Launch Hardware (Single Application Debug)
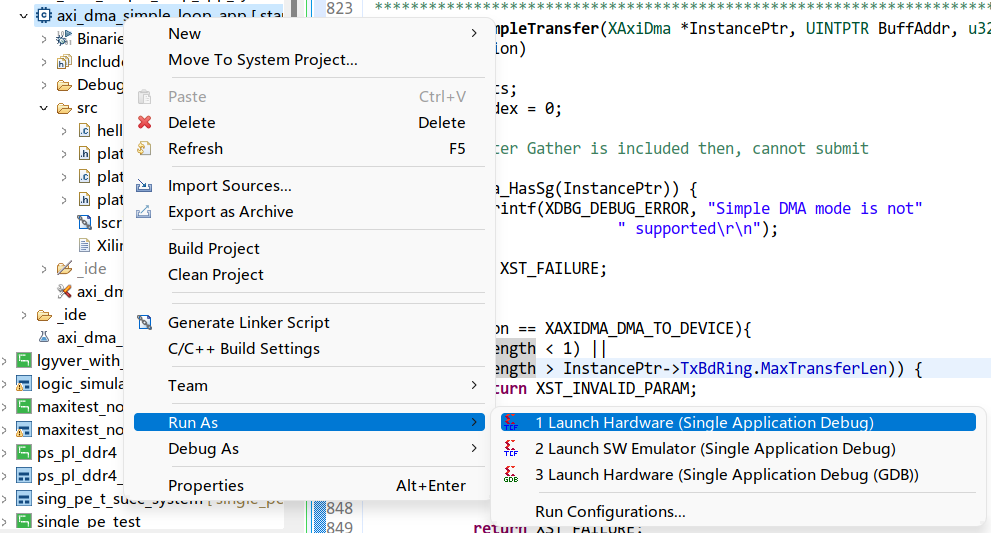The height and width of the screenshot is (533, 991). point(738,422)
